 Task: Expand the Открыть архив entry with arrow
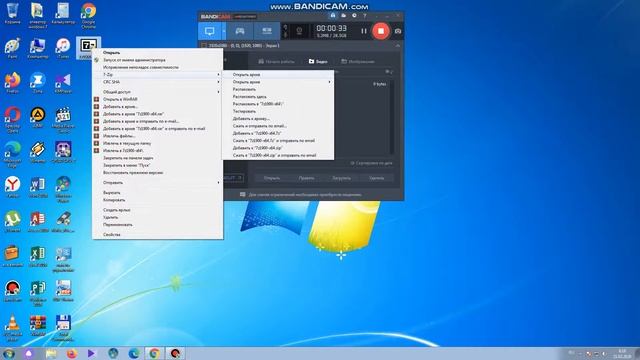click(x=278, y=82)
